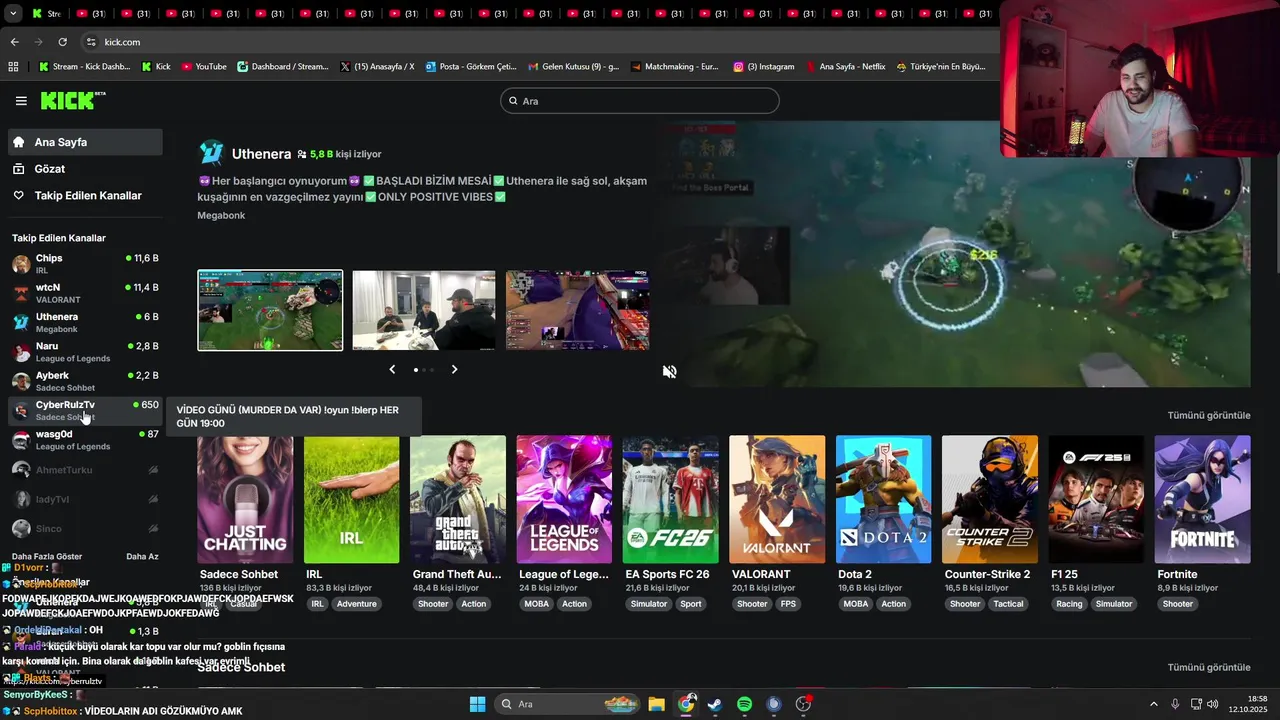The height and width of the screenshot is (720, 1280).
Task: Open the Instagram bookmark
Action: click(764, 67)
